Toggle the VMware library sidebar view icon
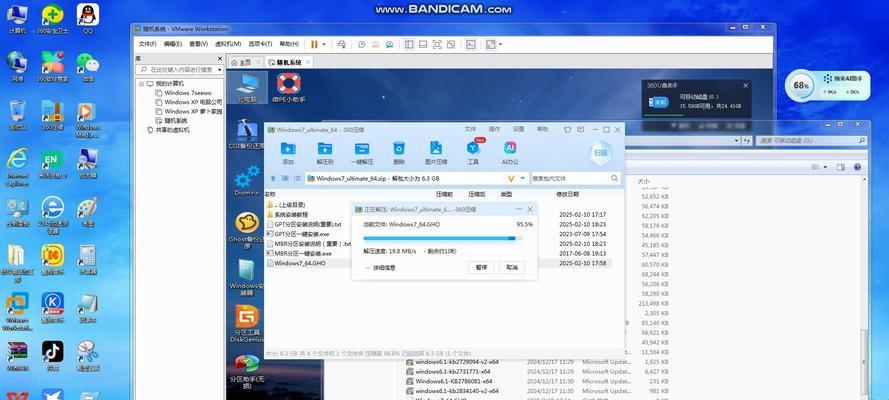This screenshot has width=889, height=400. pos(409,44)
